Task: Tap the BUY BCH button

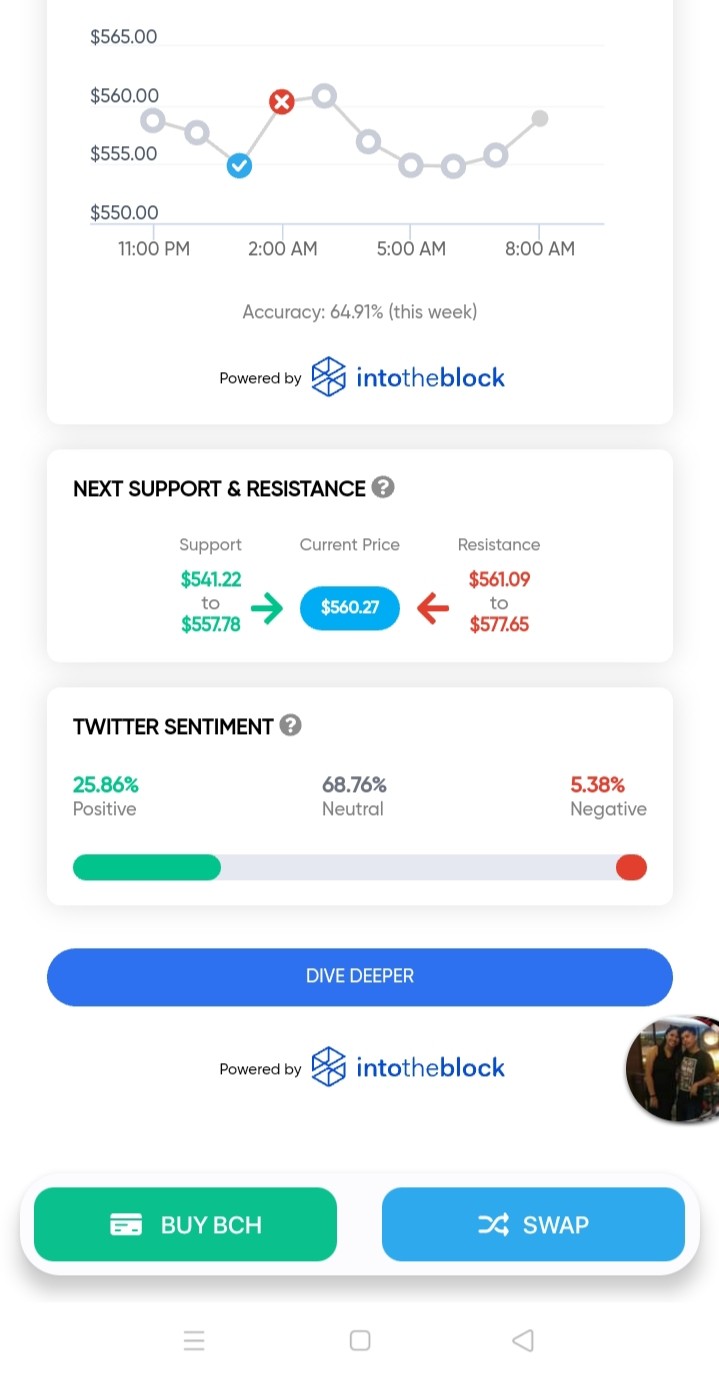Action: pos(185,1224)
